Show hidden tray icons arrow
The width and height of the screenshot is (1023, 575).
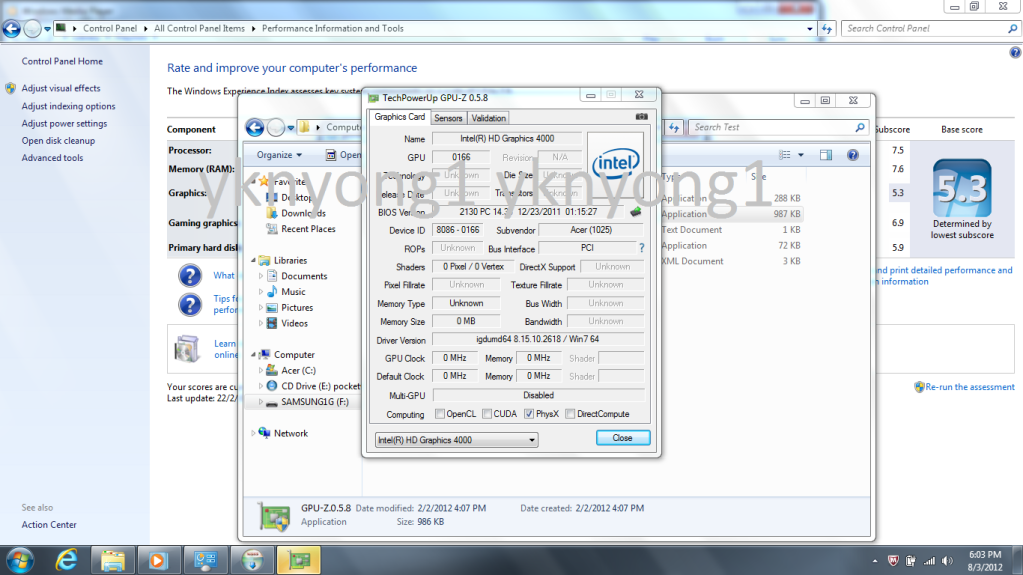(x=875, y=561)
